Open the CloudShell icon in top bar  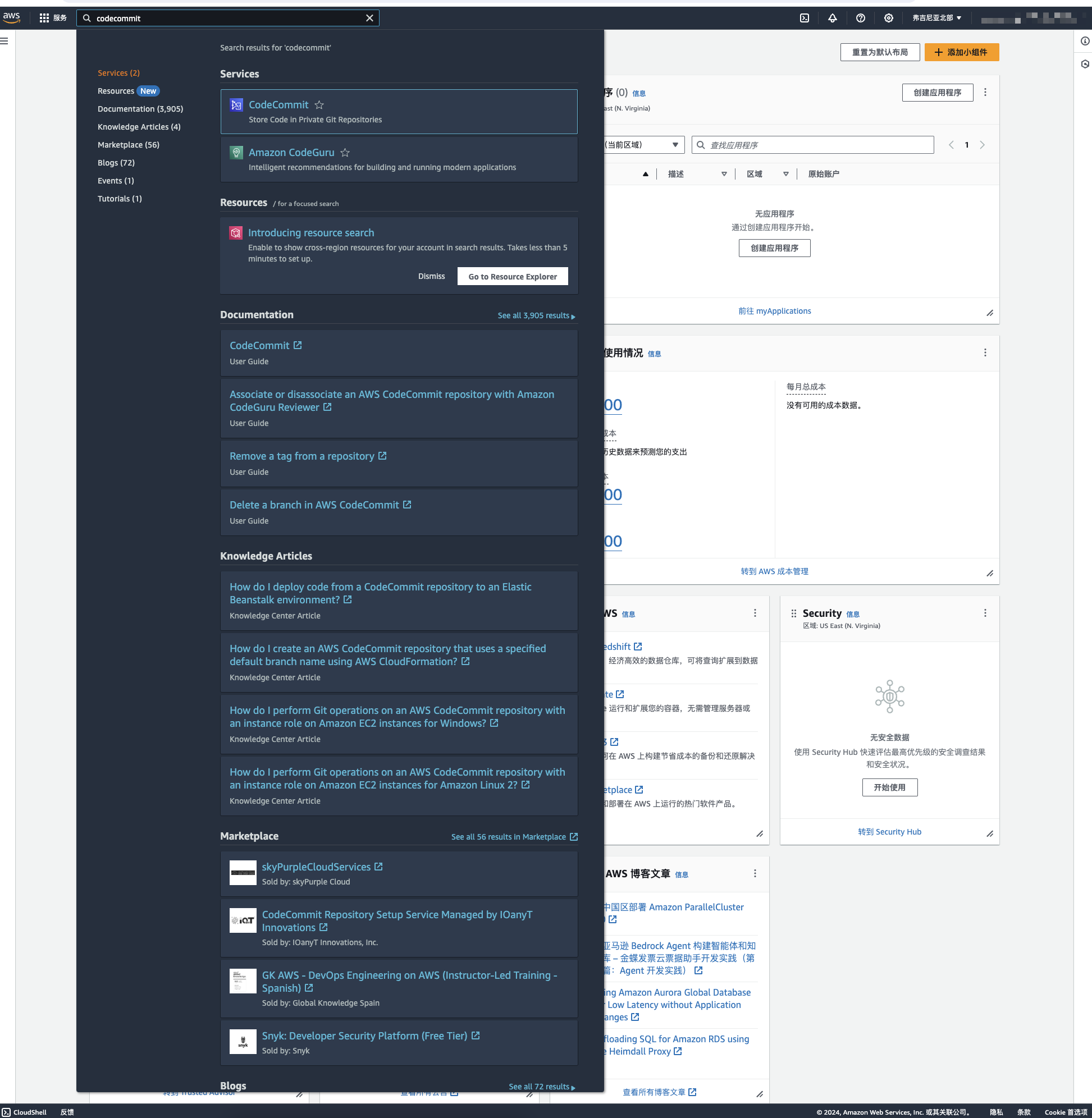click(805, 18)
